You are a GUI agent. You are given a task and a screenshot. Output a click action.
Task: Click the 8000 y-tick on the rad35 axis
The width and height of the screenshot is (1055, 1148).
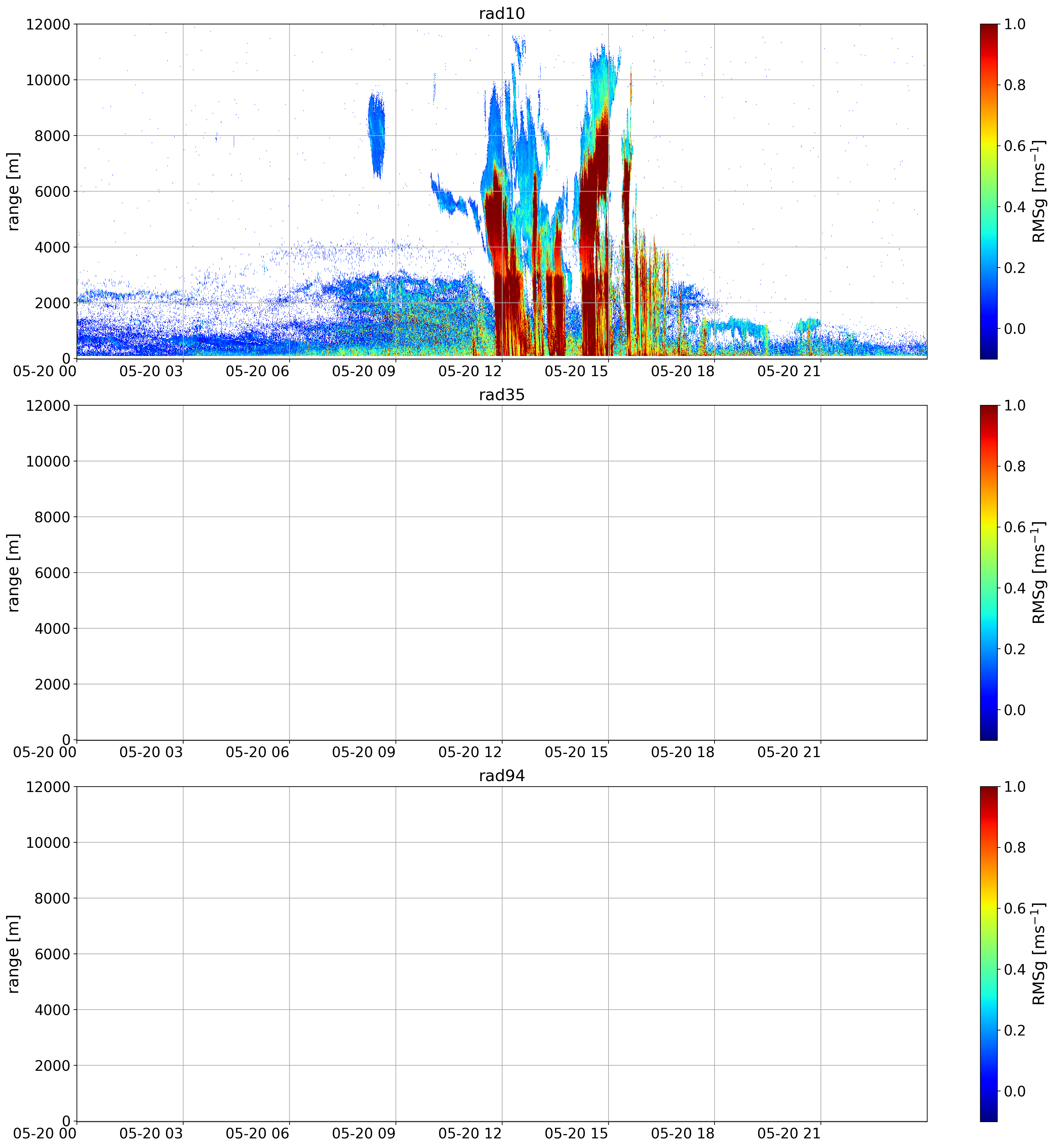[53, 517]
